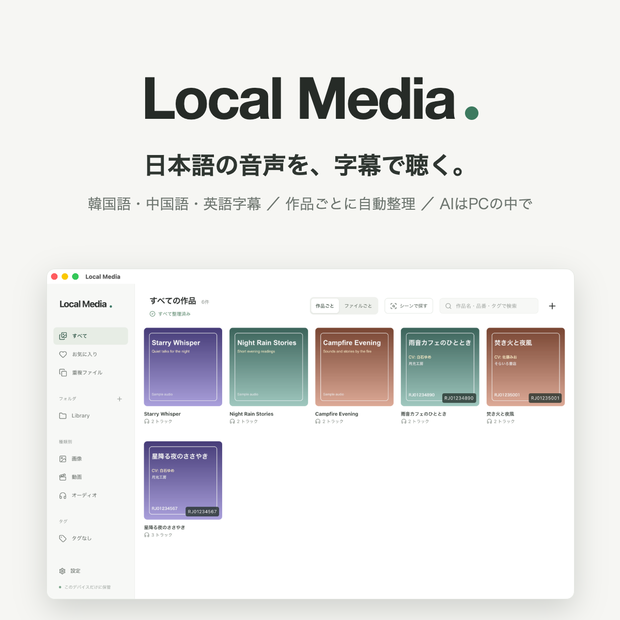
Task: Click the Night Rain Stories title below its cover
Action: pos(251,414)
